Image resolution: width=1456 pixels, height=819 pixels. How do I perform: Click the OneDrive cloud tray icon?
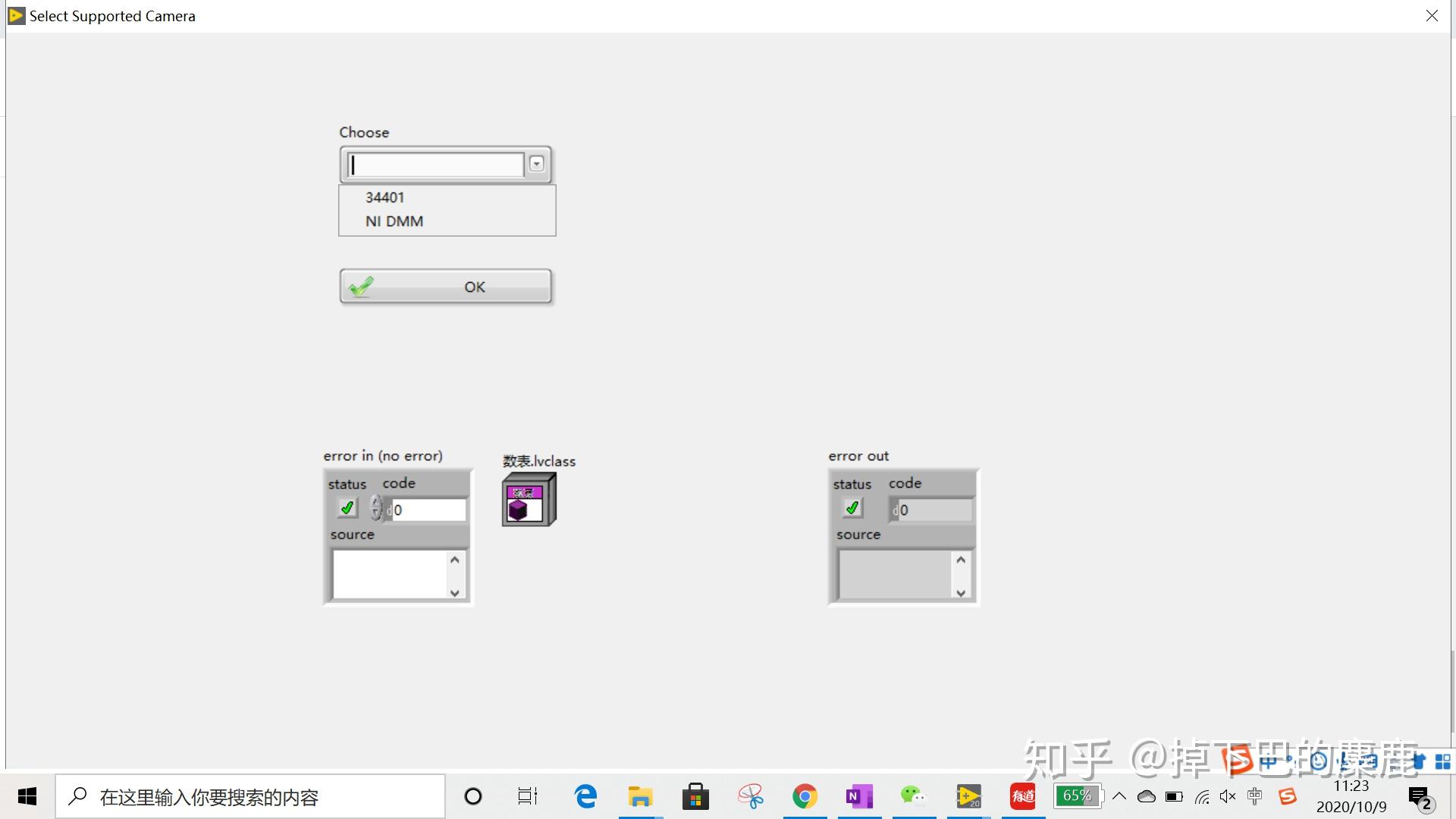click(x=1147, y=796)
